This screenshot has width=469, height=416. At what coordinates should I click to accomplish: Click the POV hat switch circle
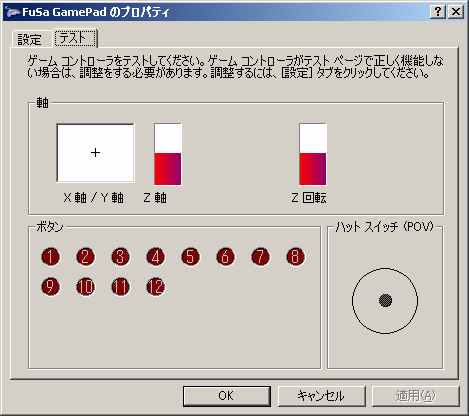pos(385,301)
